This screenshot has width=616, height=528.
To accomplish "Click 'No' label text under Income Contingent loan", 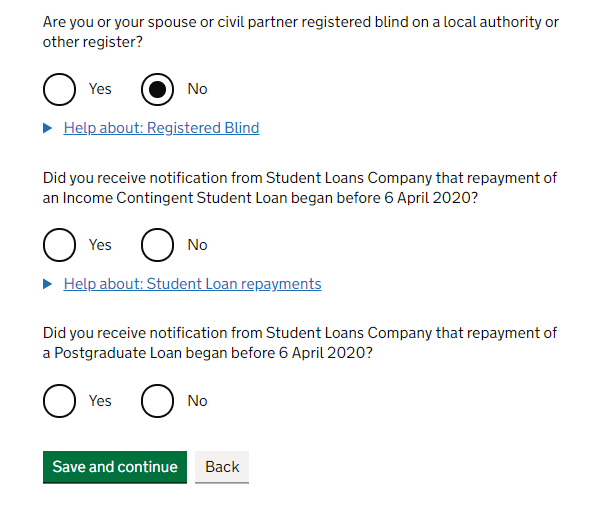I will tap(198, 245).
